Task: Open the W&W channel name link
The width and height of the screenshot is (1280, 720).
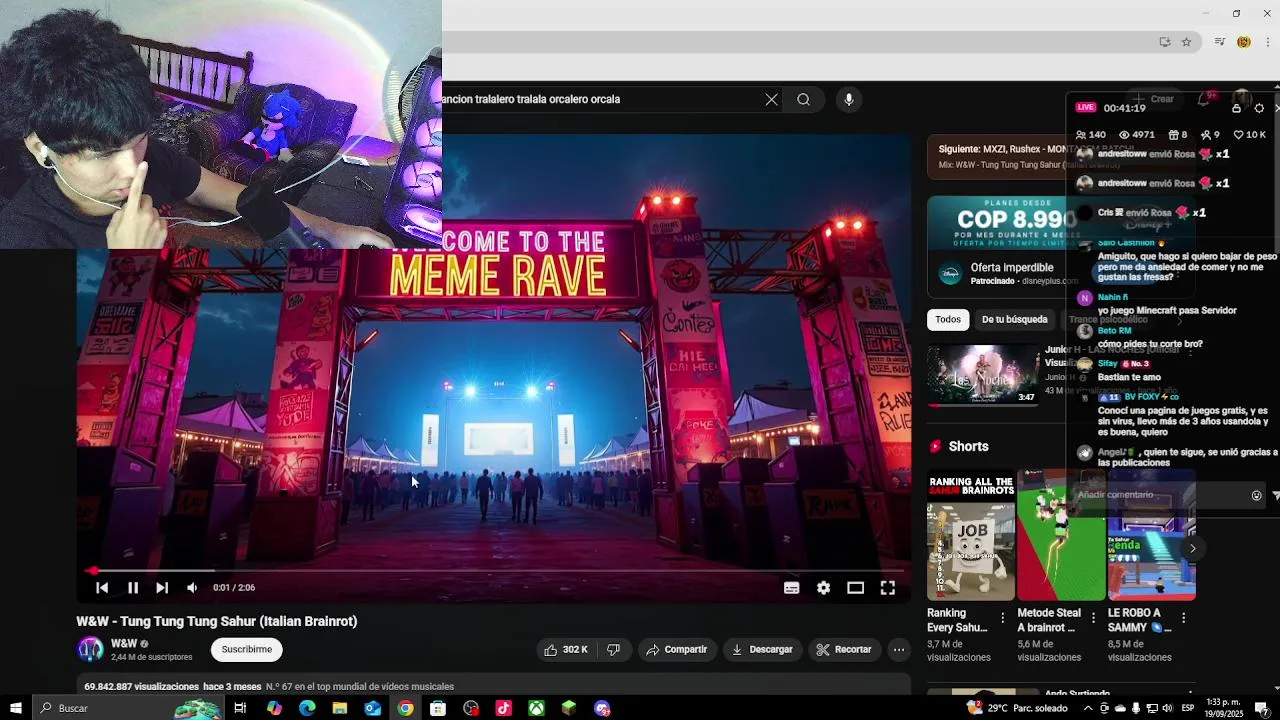Action: click(x=124, y=644)
